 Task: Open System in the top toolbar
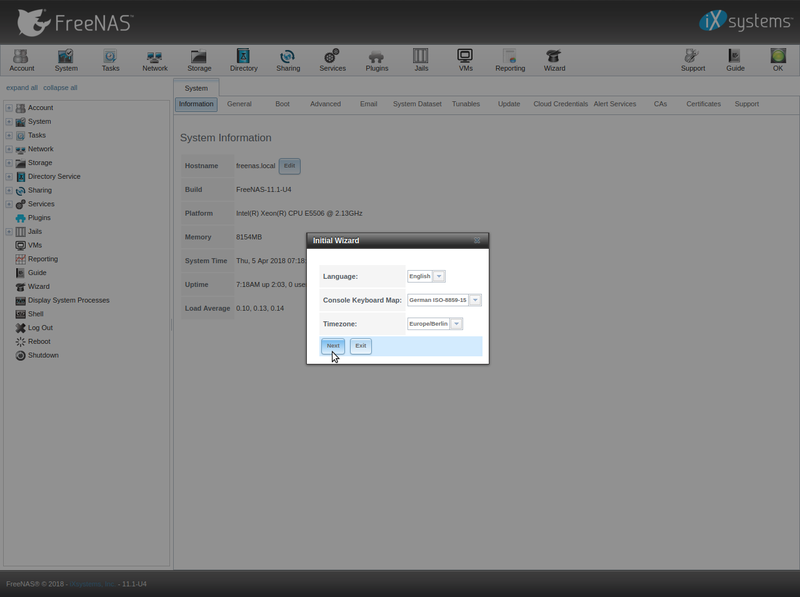[x=66, y=60]
